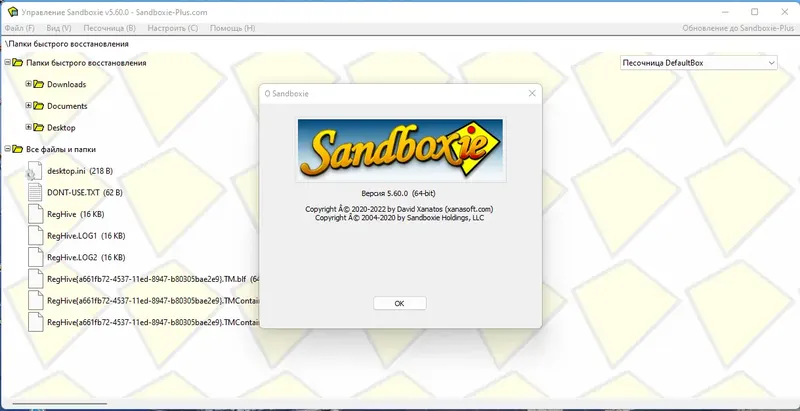Click 'Версия 5.60.0 (64-bit)' text
Viewport: 800px width, 411px height.
tap(398, 194)
